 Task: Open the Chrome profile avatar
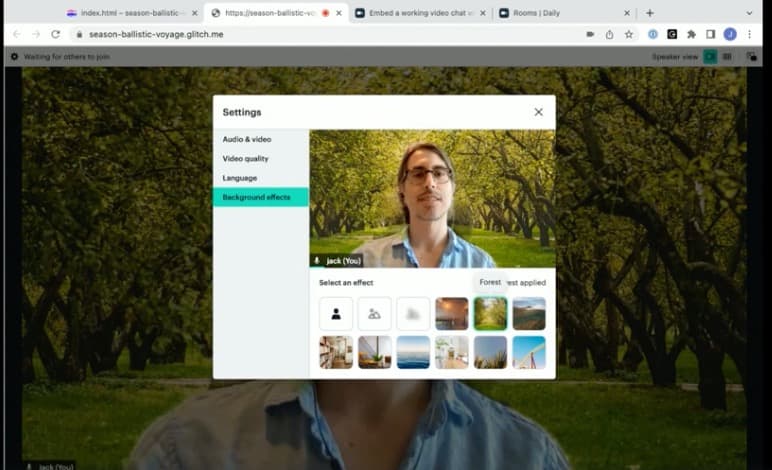(x=730, y=34)
